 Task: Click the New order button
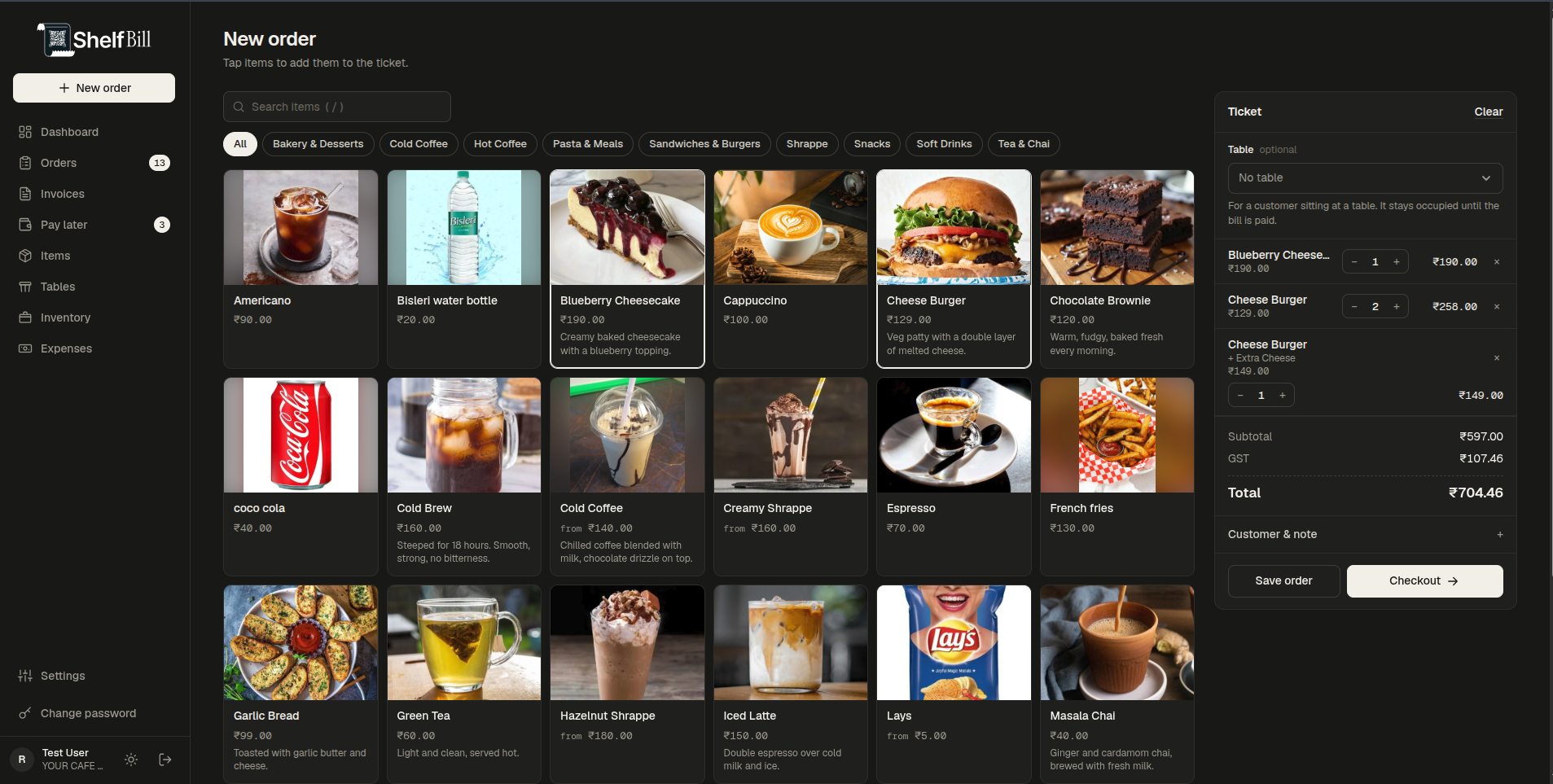(x=94, y=88)
